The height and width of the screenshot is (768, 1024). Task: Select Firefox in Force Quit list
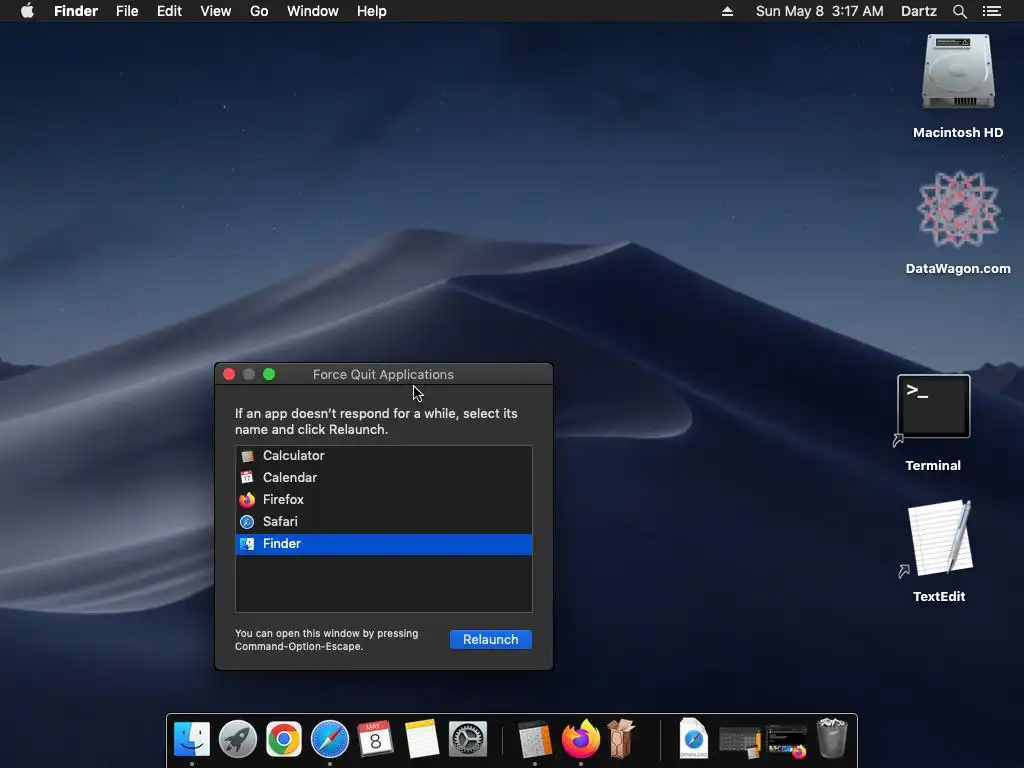click(x=384, y=500)
